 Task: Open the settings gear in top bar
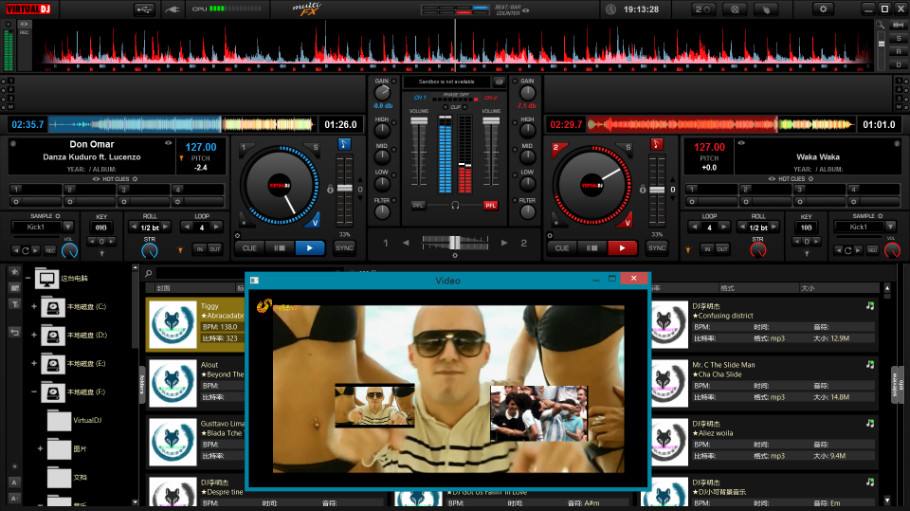coord(823,9)
